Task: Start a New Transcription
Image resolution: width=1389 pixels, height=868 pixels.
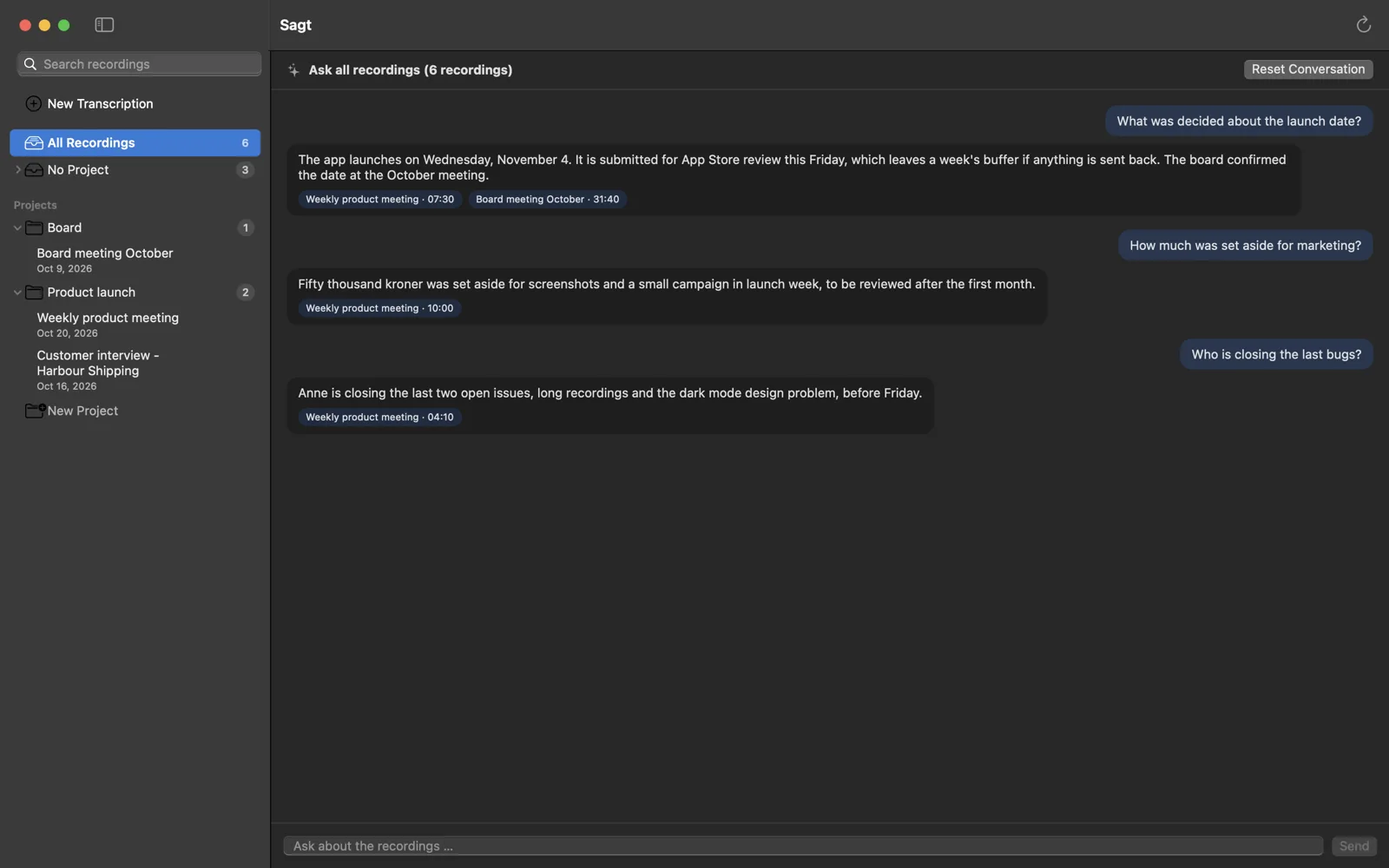Action: pos(89,104)
